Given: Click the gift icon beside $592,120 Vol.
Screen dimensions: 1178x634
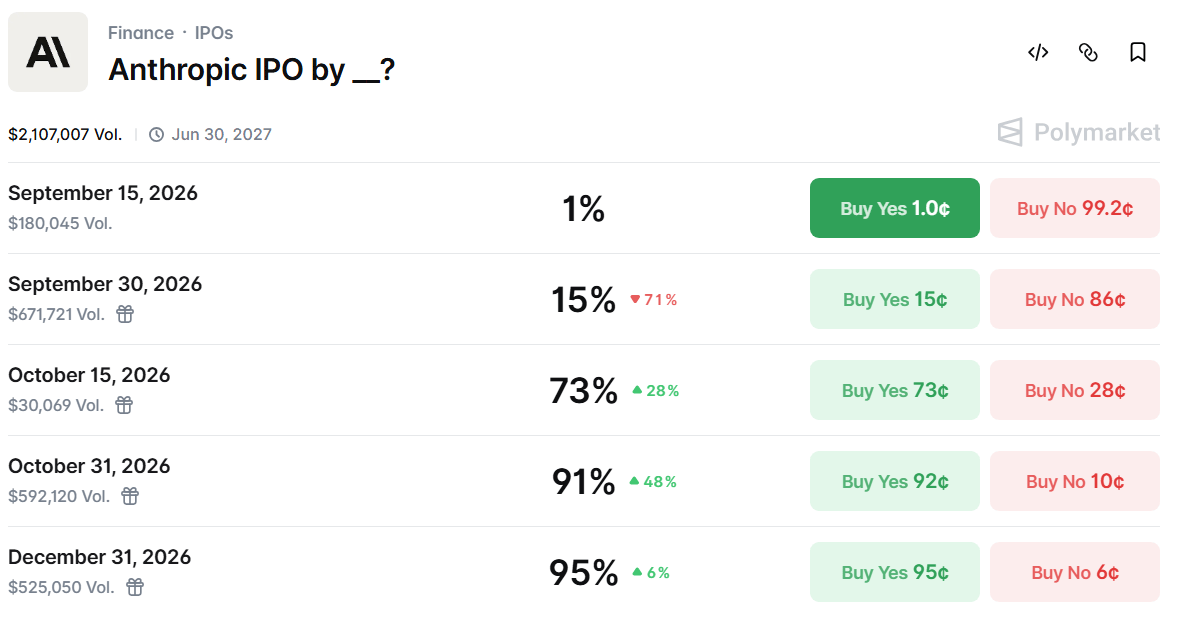Looking at the screenshot, I should pyautogui.click(x=130, y=496).
